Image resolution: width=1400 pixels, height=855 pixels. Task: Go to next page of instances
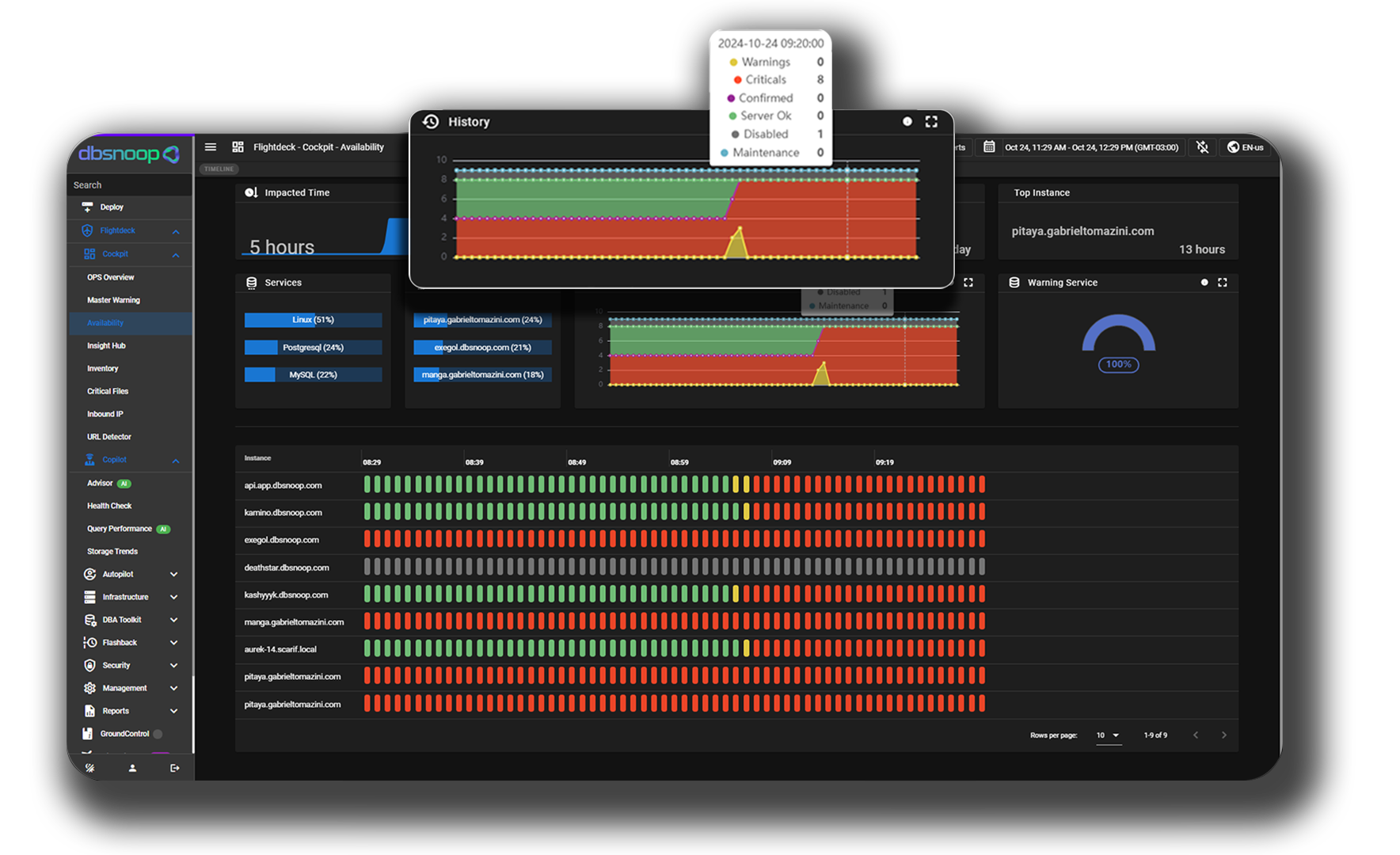1223,735
